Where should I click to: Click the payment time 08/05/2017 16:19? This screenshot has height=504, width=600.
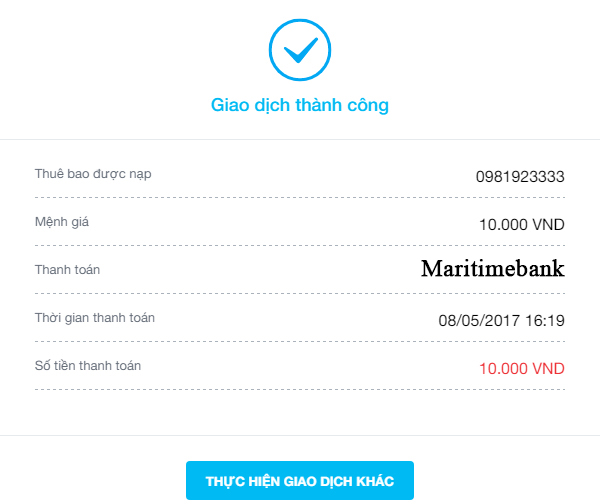coord(502,321)
